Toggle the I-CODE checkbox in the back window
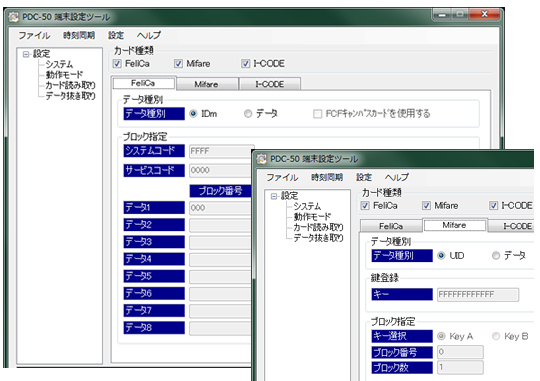The width and height of the screenshot is (540, 381). click(245, 64)
